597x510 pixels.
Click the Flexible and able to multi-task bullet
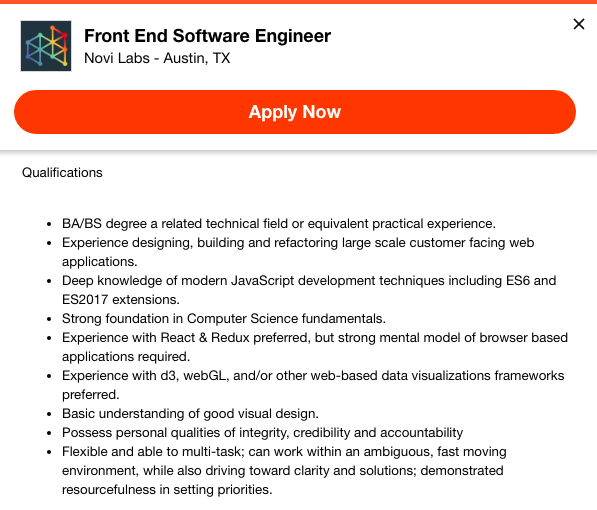point(284,470)
